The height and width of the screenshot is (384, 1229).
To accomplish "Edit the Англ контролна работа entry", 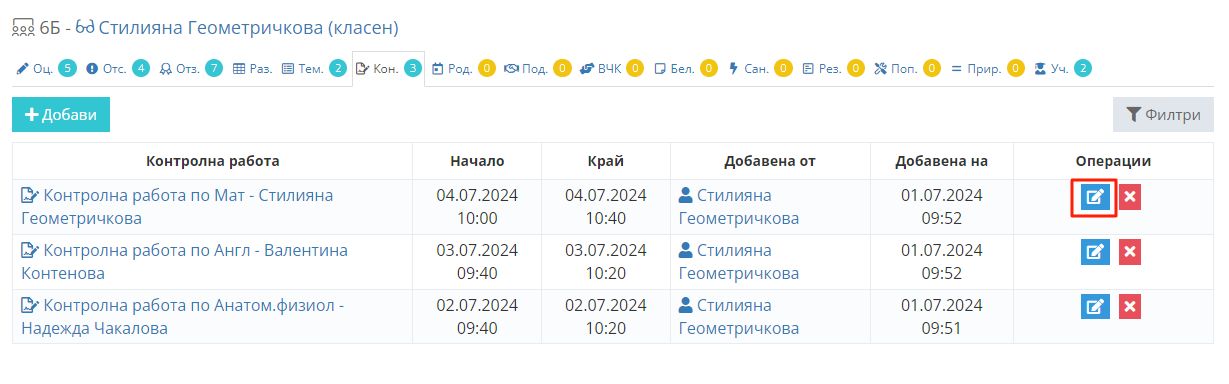I will (1095, 252).
